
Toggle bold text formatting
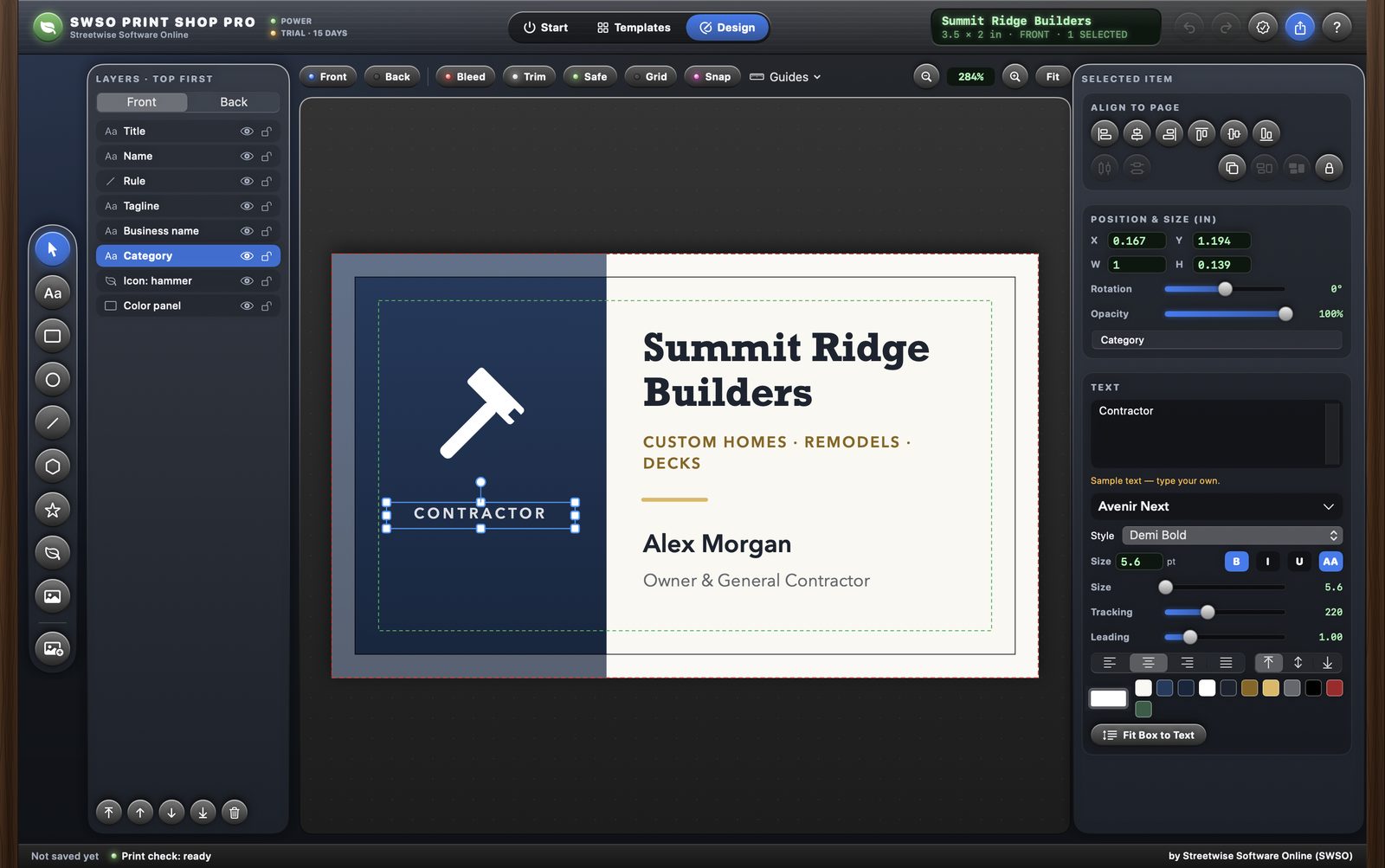[1236, 562]
